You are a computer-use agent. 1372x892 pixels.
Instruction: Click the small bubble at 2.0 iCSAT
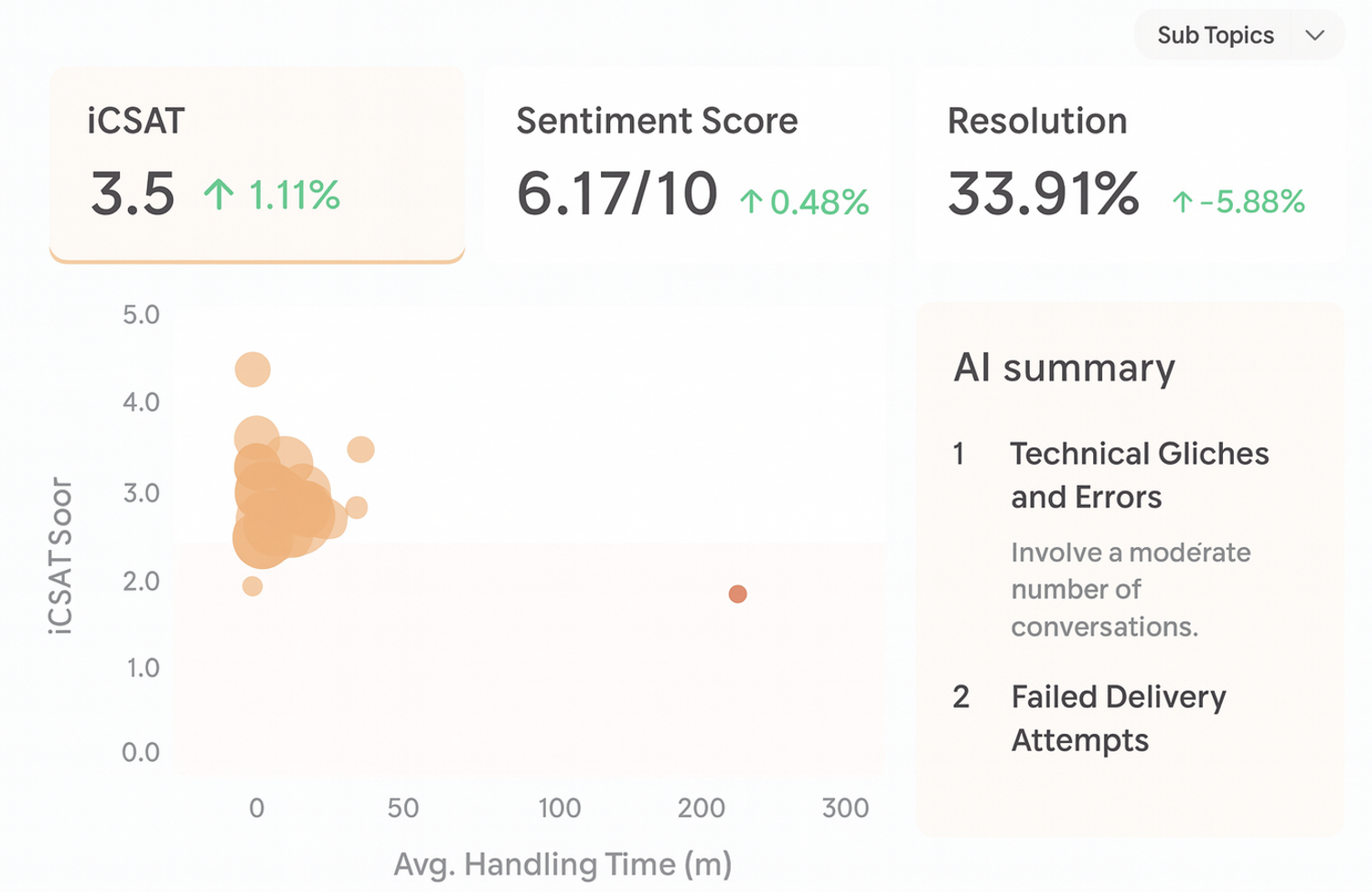tap(252, 586)
